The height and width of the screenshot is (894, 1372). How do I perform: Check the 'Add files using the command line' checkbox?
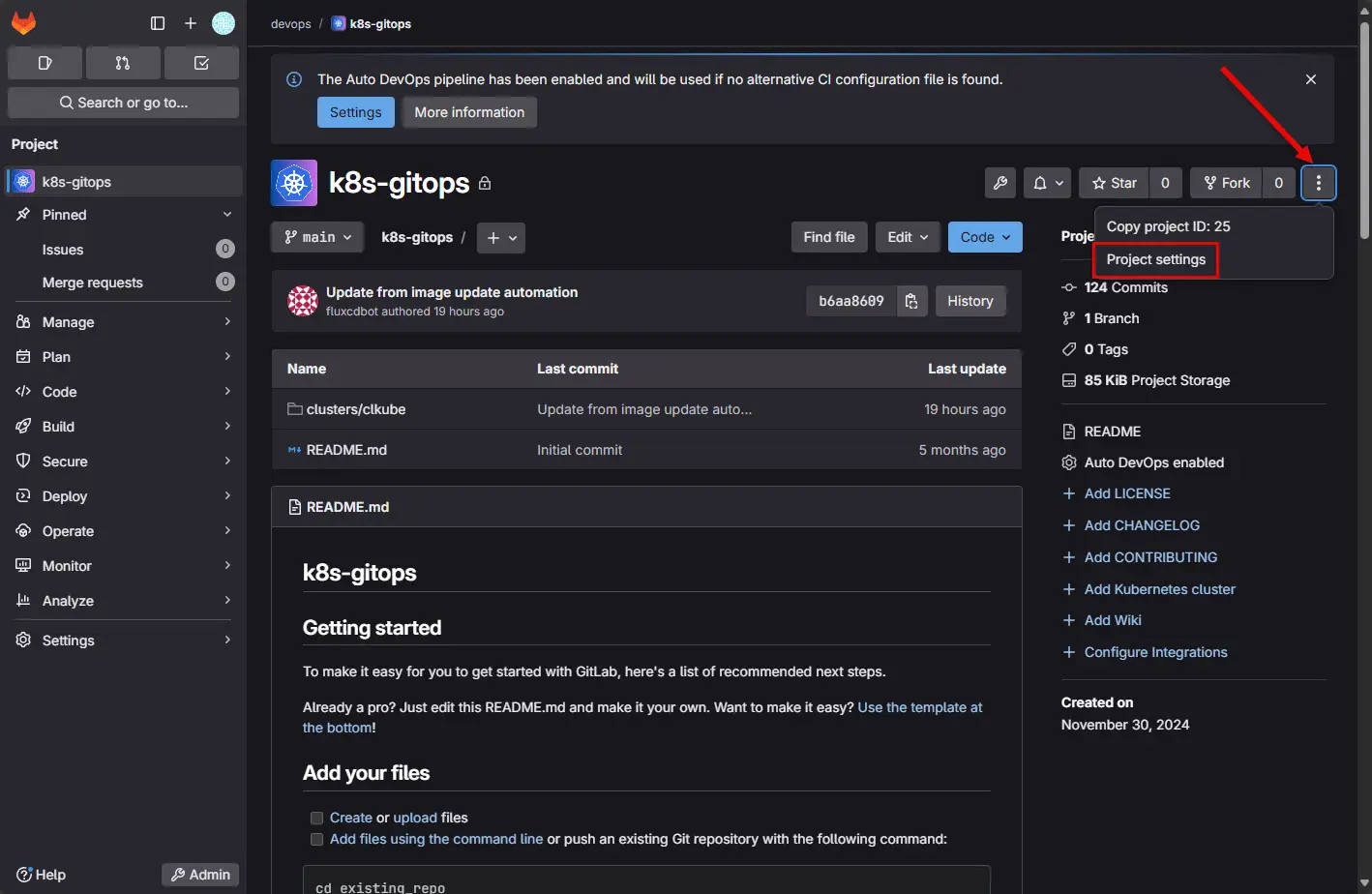pos(316,839)
